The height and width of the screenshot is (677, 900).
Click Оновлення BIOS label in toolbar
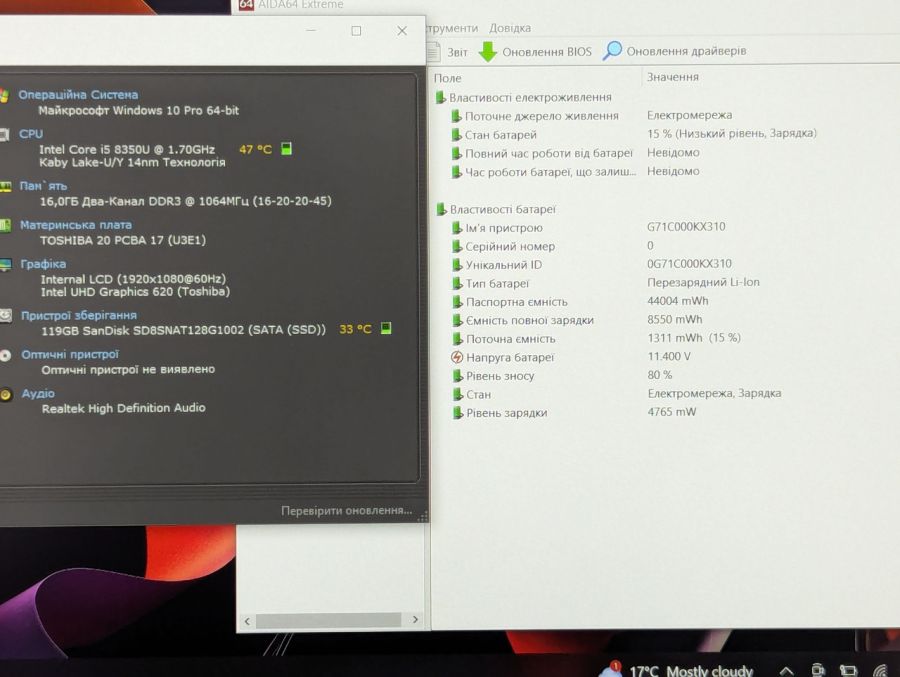(546, 52)
